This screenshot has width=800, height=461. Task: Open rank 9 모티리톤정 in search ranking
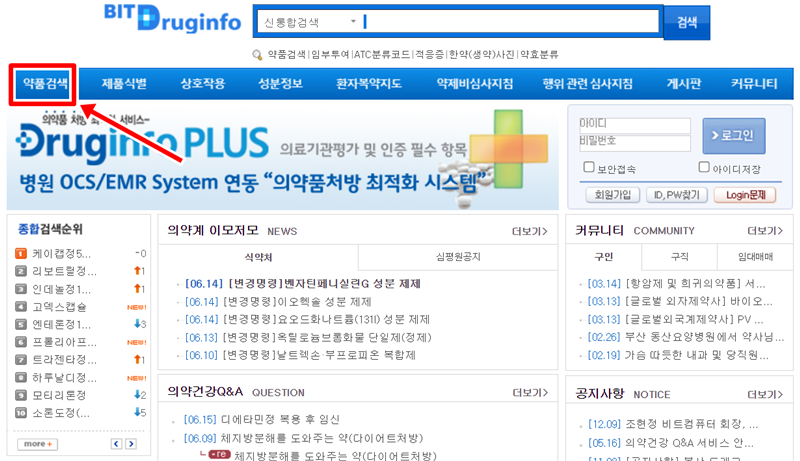(x=59, y=395)
